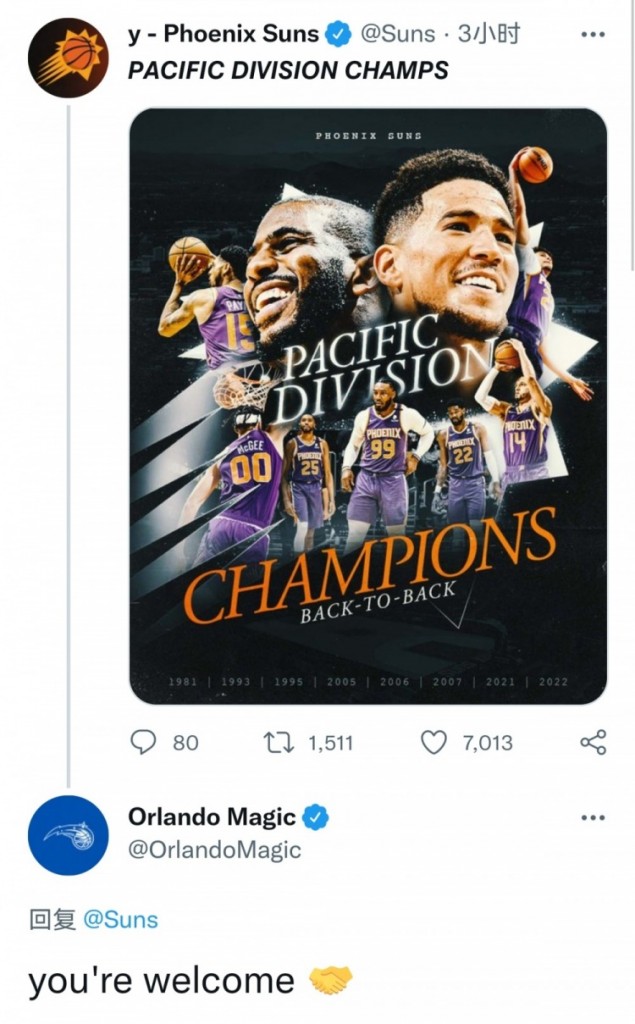
Task: Share the Suns tweet
Action: pyautogui.click(x=593, y=743)
